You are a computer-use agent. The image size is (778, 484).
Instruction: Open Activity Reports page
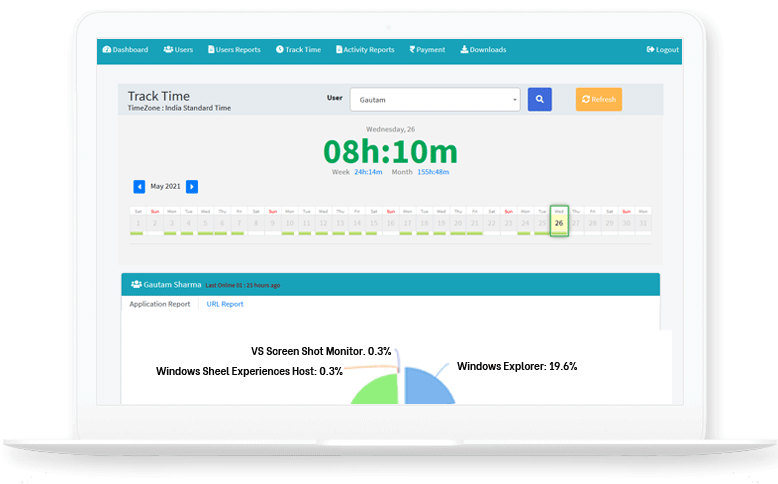click(365, 50)
